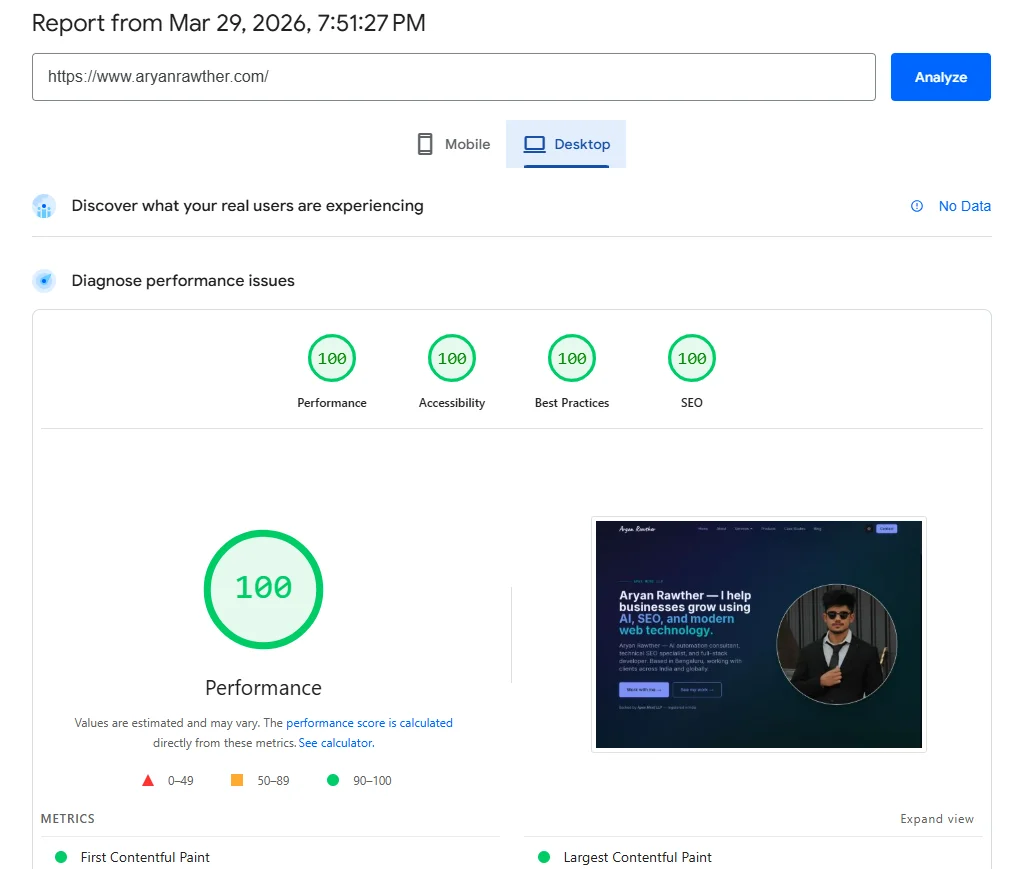This screenshot has width=1018, height=869.
Task: Click the monitor icon on the Desktop tab
Action: [x=536, y=144]
